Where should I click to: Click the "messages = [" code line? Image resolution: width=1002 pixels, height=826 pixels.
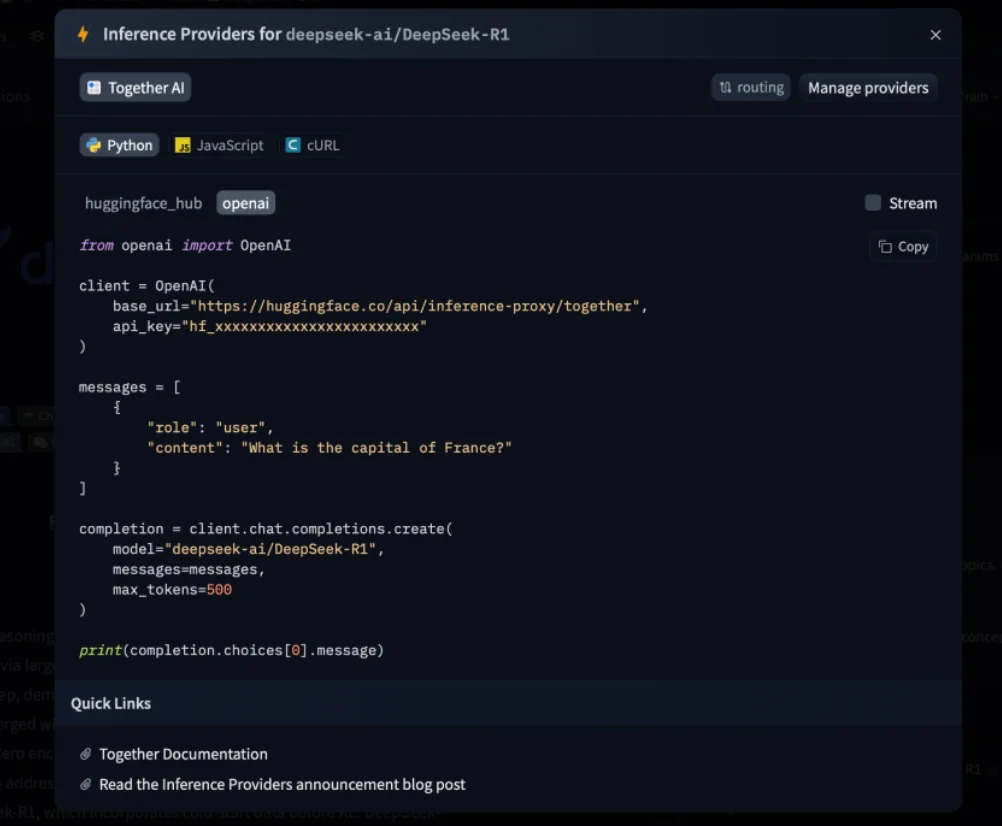130,387
